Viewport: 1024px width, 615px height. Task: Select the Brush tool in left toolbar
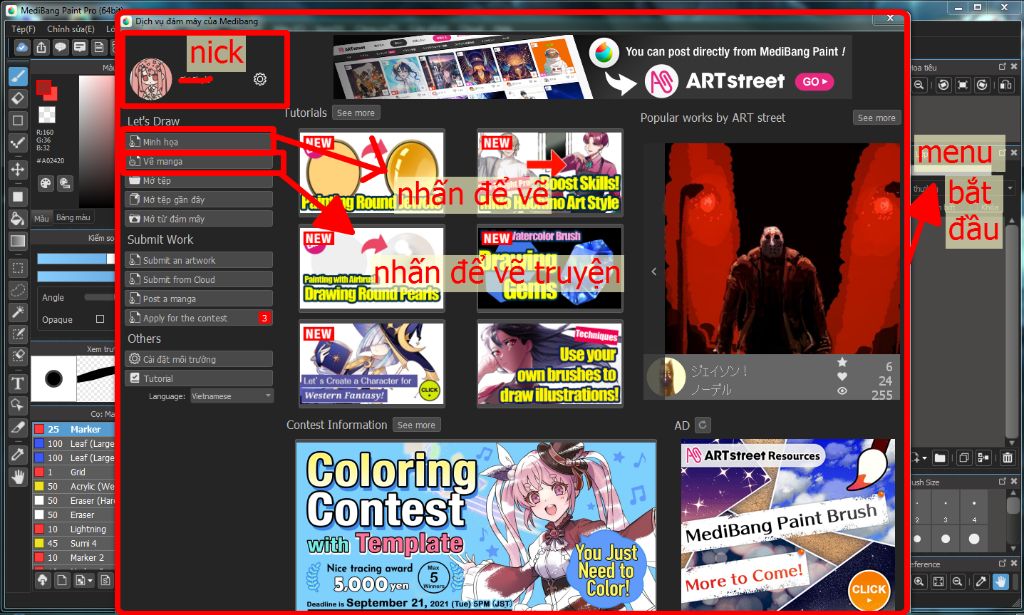18,76
